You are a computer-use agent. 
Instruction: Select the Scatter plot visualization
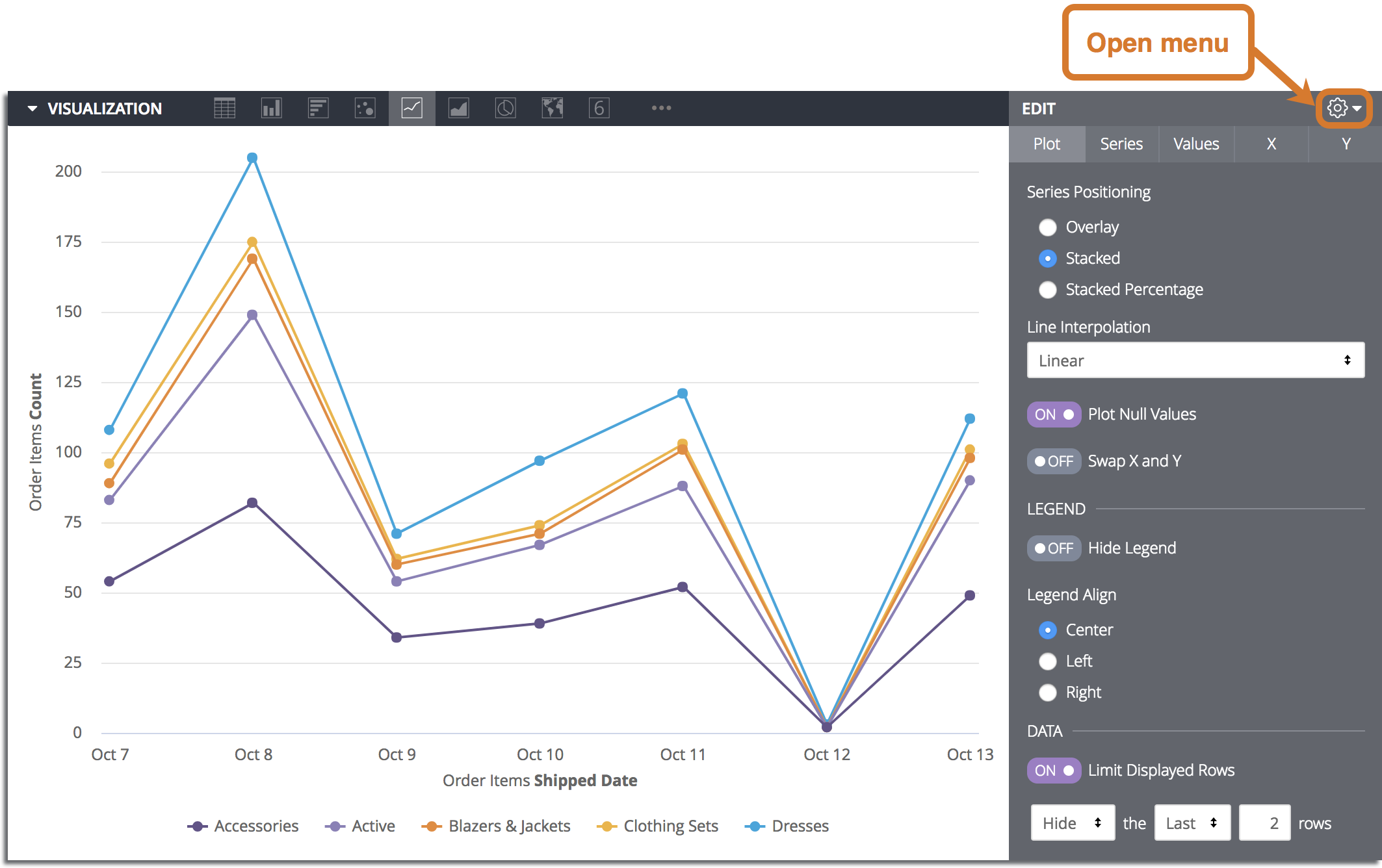coord(365,108)
